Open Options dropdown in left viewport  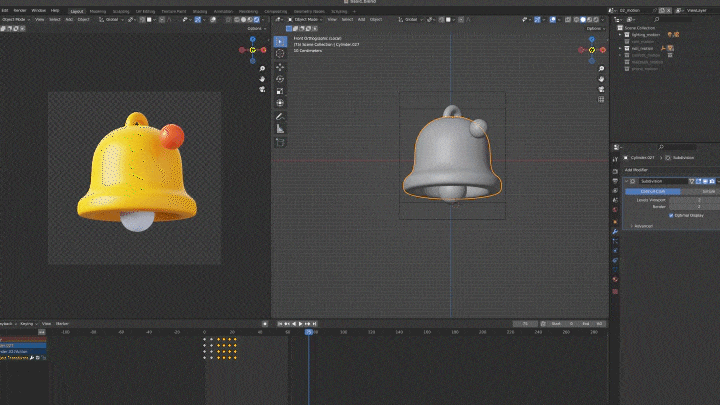click(256, 28)
